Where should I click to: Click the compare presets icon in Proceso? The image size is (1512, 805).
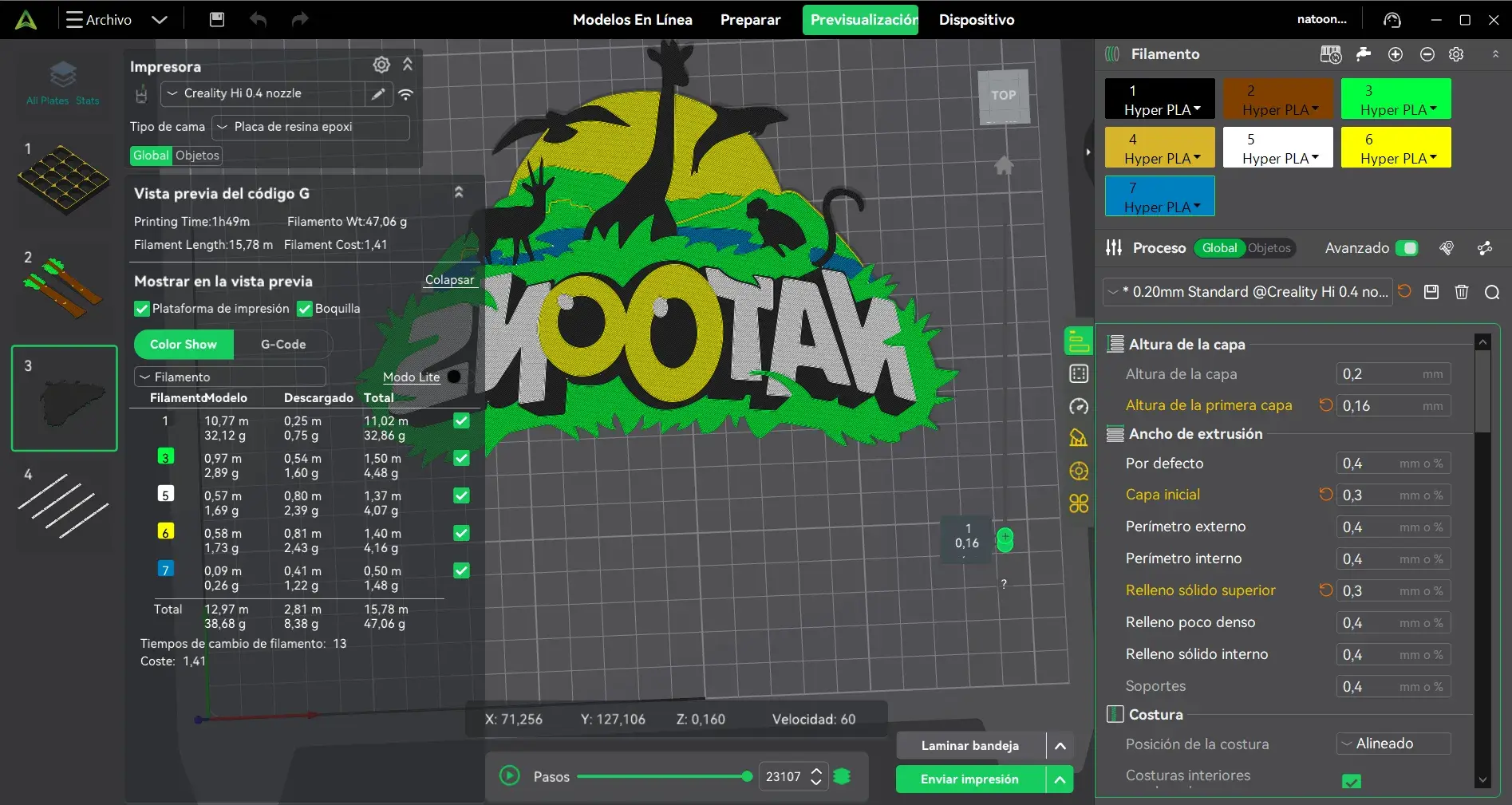point(1485,248)
